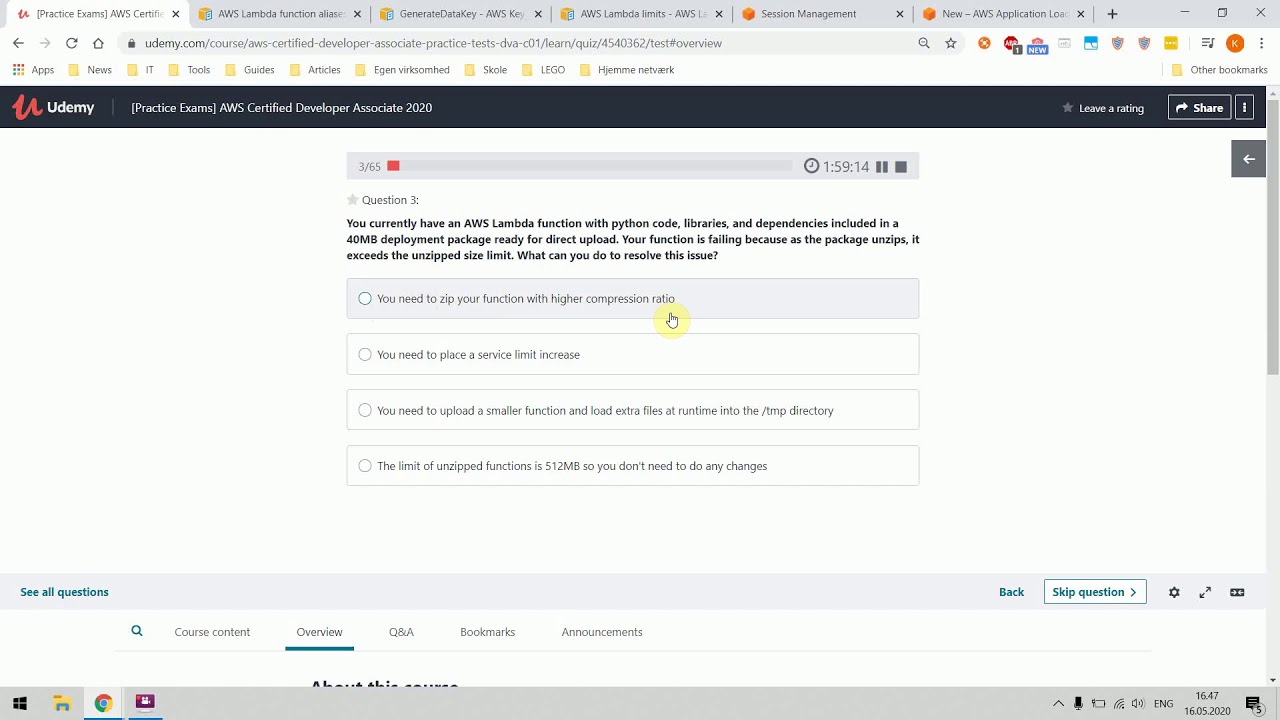Click the purple recorder app in taskbar

pyautogui.click(x=145, y=703)
